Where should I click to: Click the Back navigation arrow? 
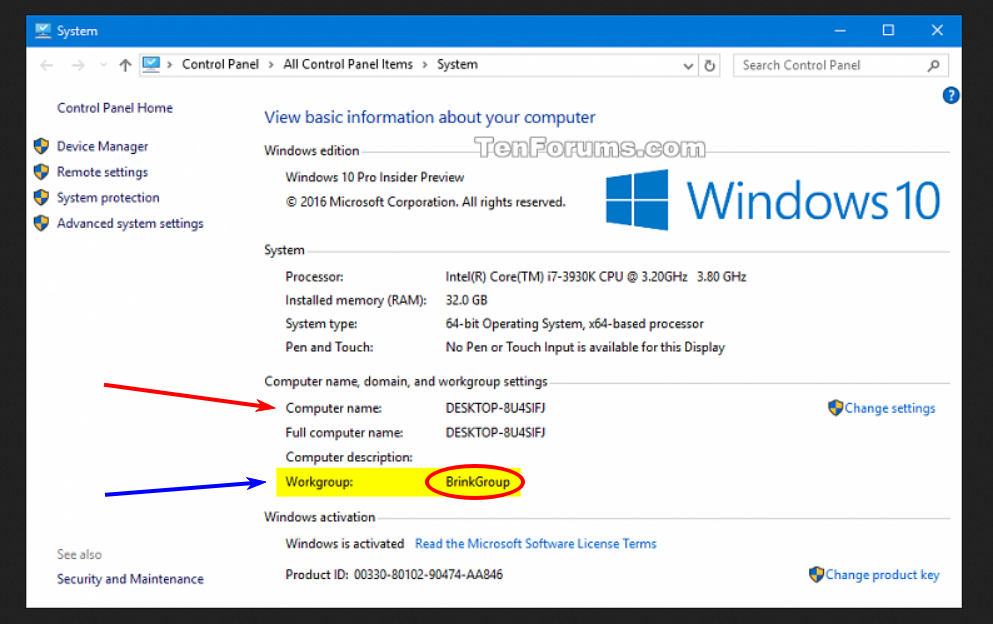(x=46, y=65)
